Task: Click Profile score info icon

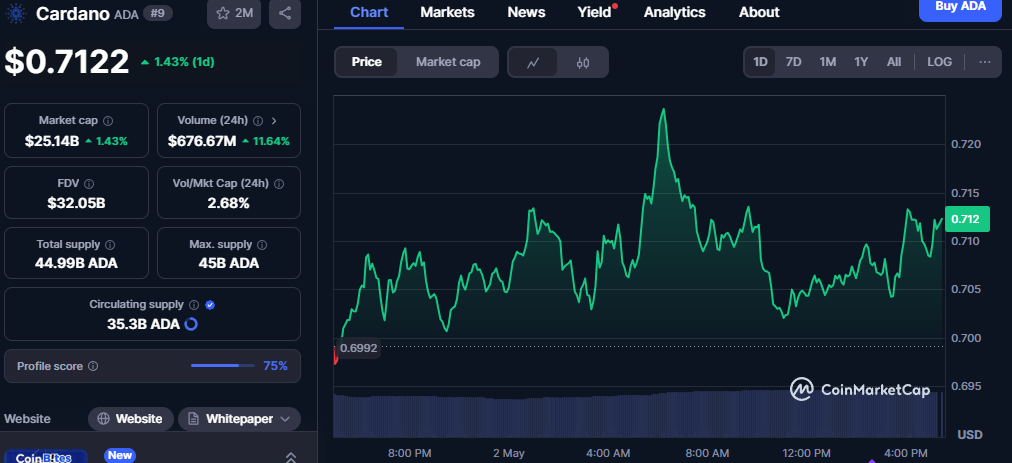Action: click(x=92, y=366)
